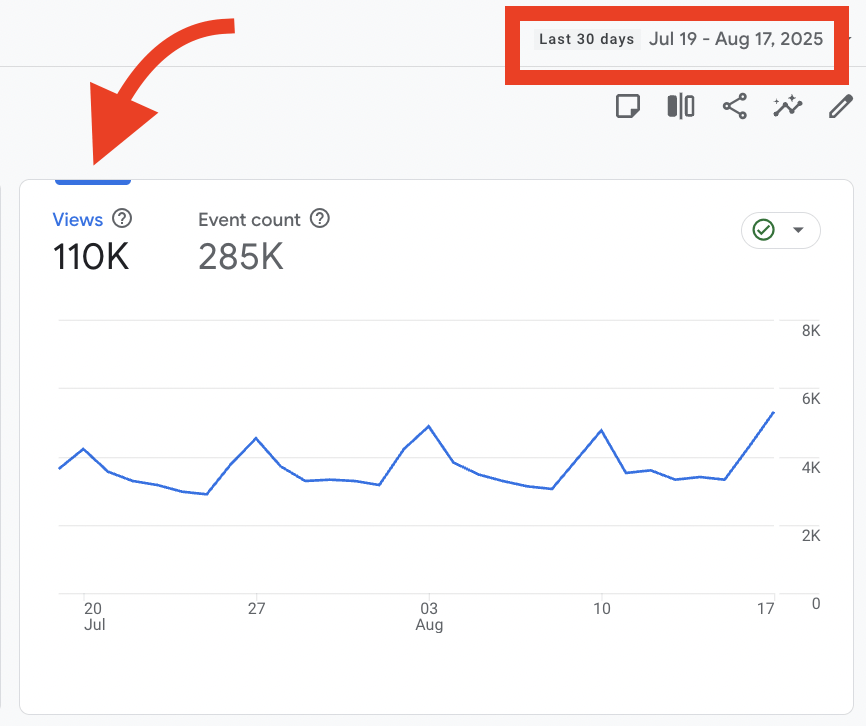The image size is (866, 726).
Task: Click the 110K views value
Action: coord(91,257)
